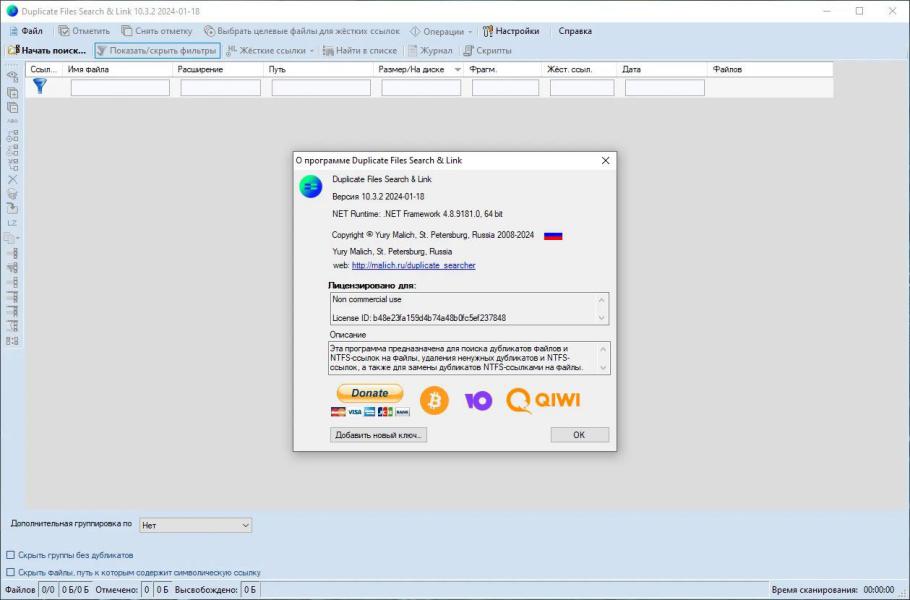Click the Ссыл... column header

point(44,70)
